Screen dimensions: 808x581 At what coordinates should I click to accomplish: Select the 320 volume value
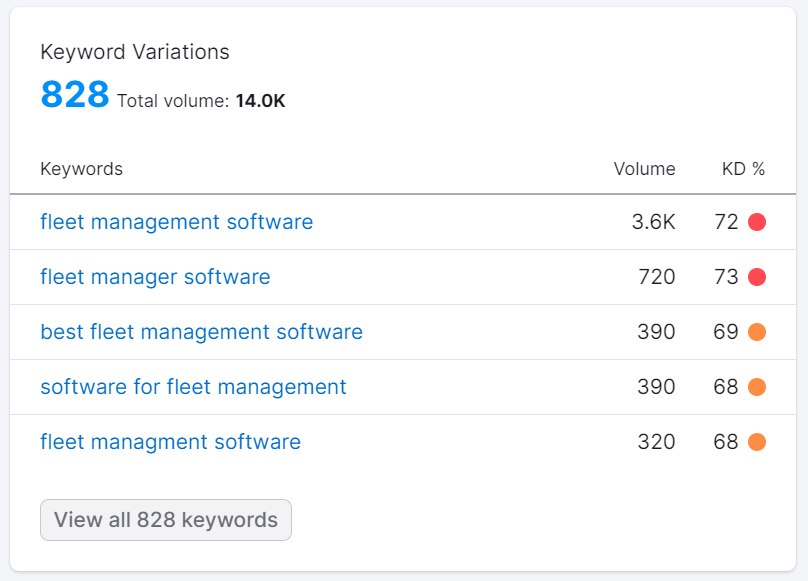click(x=656, y=442)
